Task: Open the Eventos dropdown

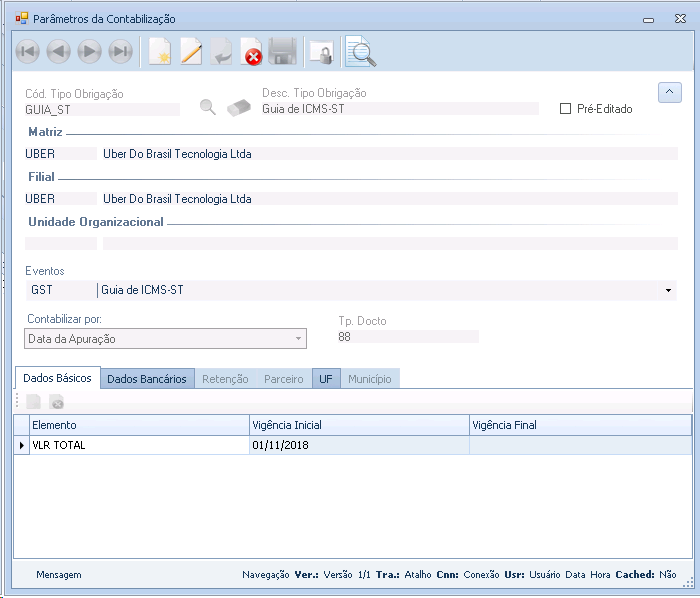Action: click(x=668, y=290)
